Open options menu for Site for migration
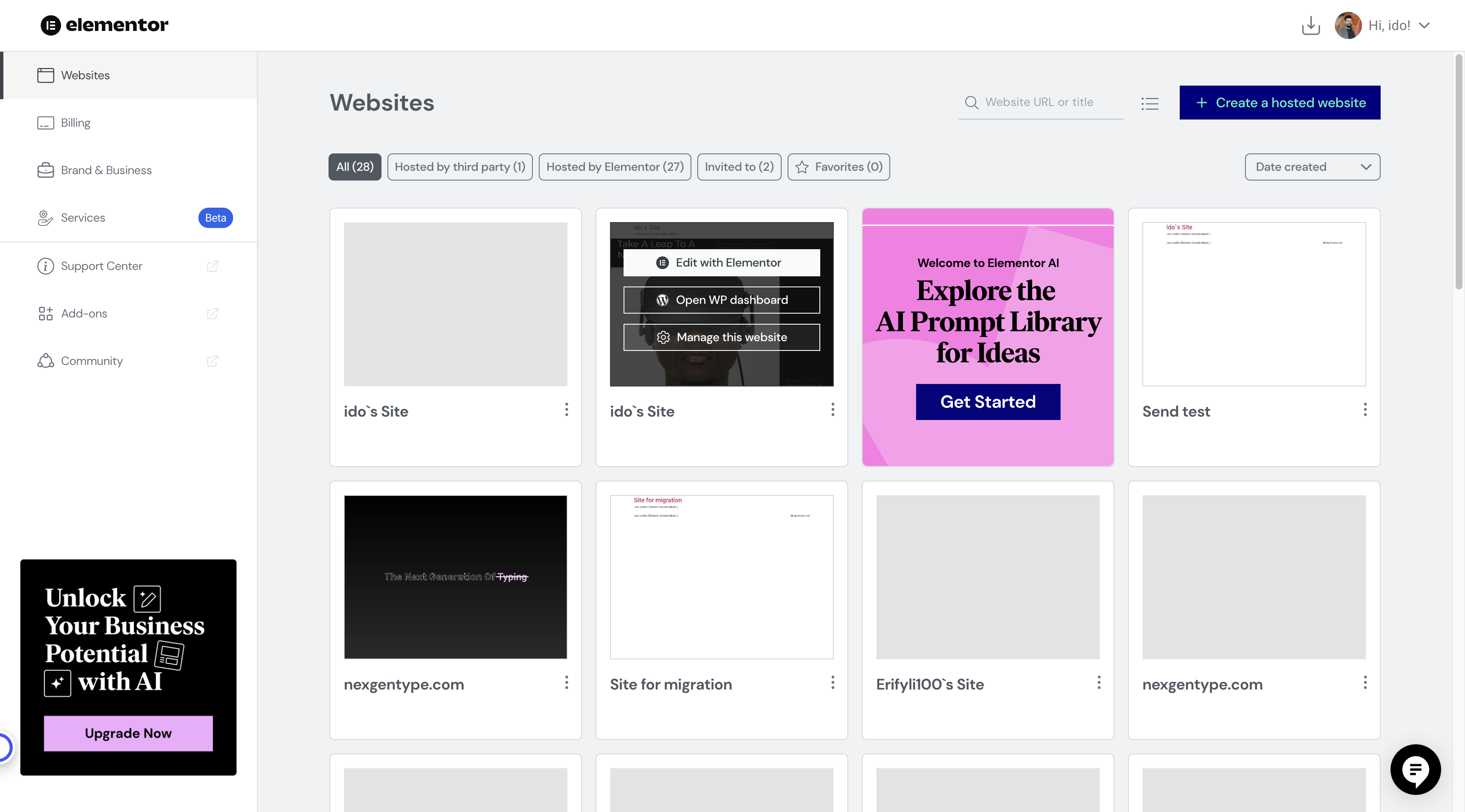This screenshot has width=1465, height=812. (833, 682)
